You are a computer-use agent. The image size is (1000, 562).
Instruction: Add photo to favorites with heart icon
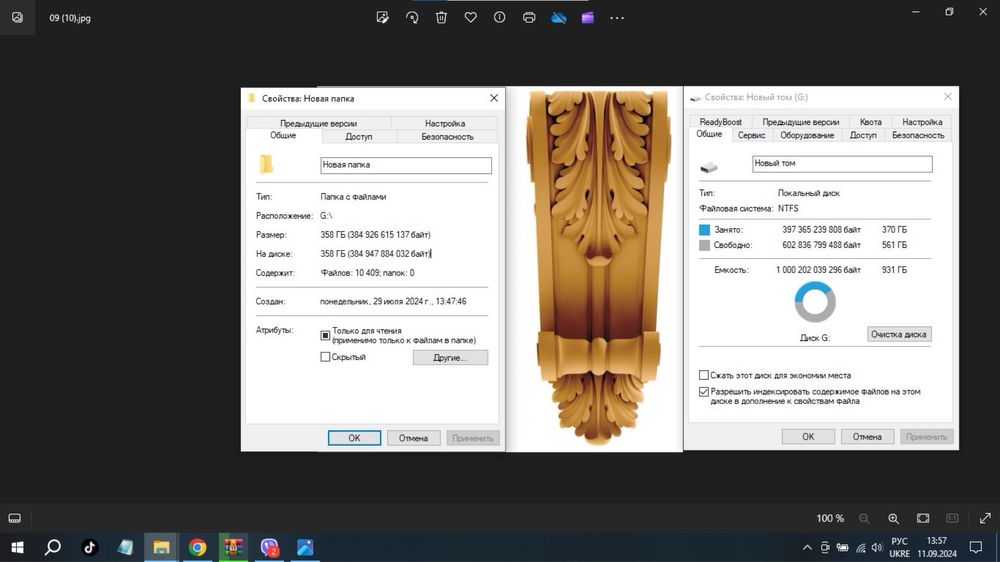point(470,17)
